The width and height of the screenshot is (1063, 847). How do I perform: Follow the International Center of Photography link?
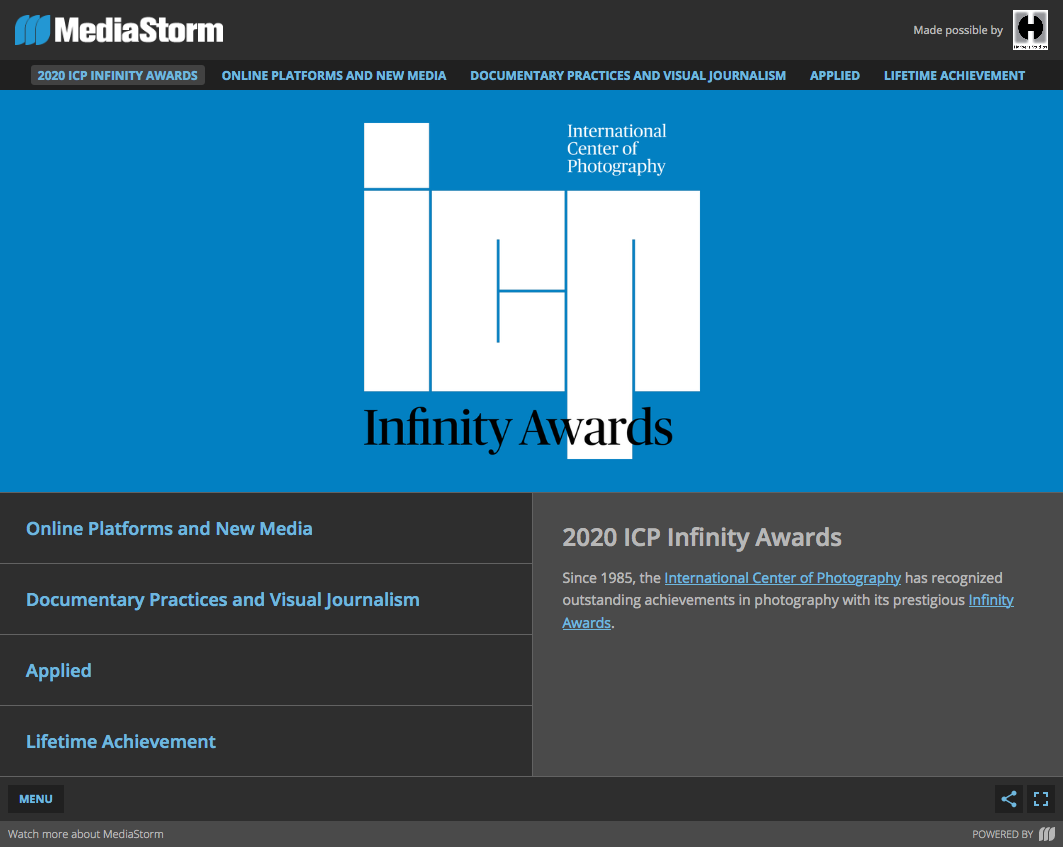tap(782, 577)
